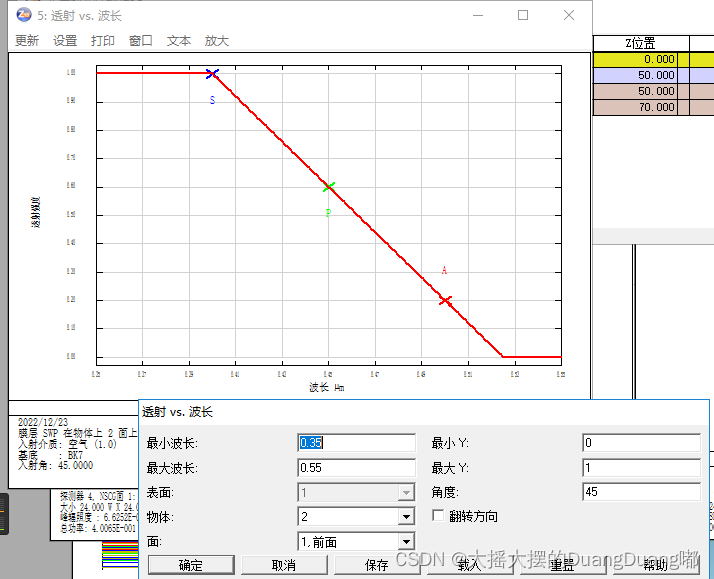The height and width of the screenshot is (579, 714).
Task: Close the 透射 vs. 波长 plot window
Action: [x=569, y=15]
